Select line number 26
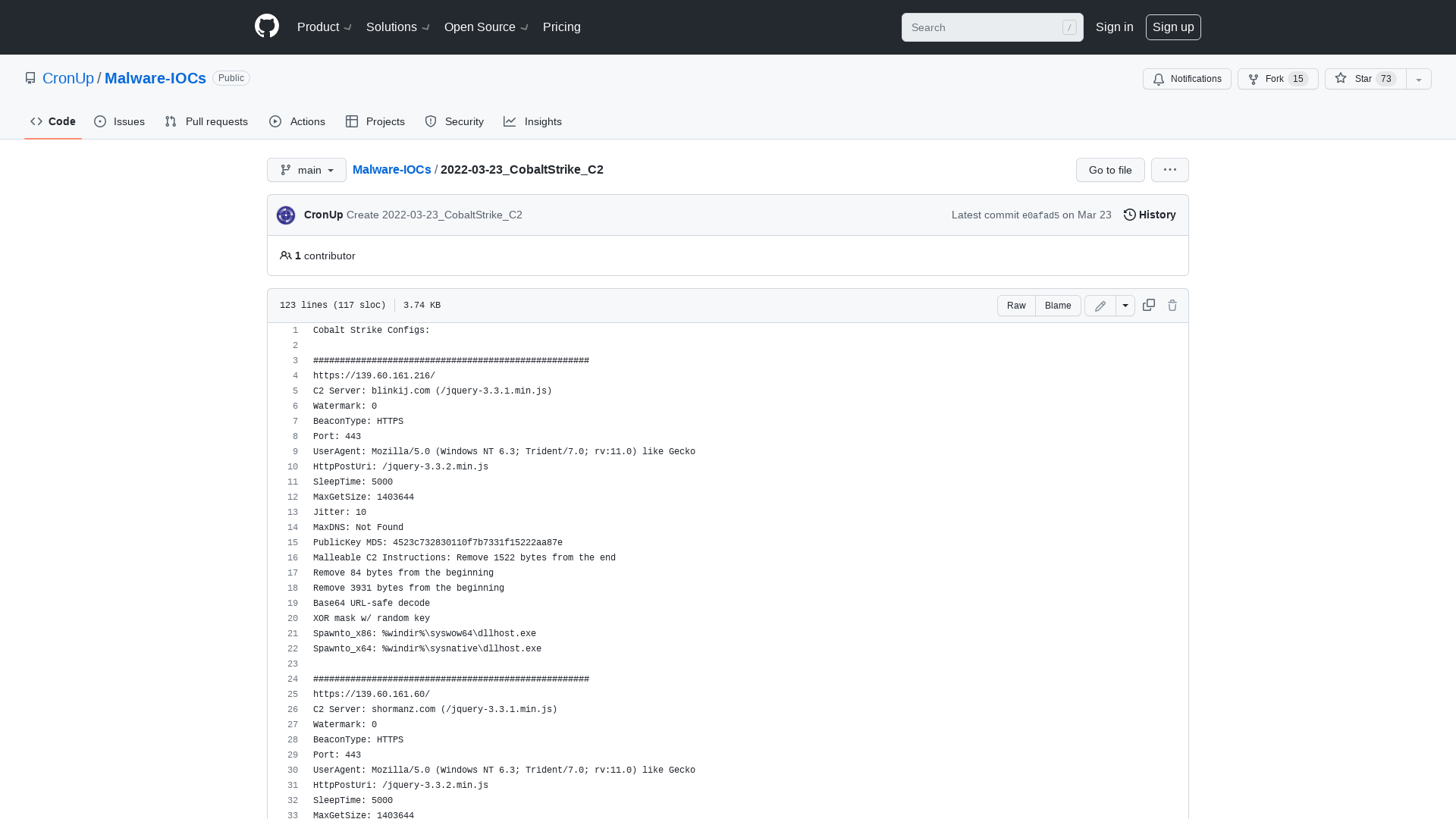This screenshot has width=1456, height=819. [x=293, y=710]
